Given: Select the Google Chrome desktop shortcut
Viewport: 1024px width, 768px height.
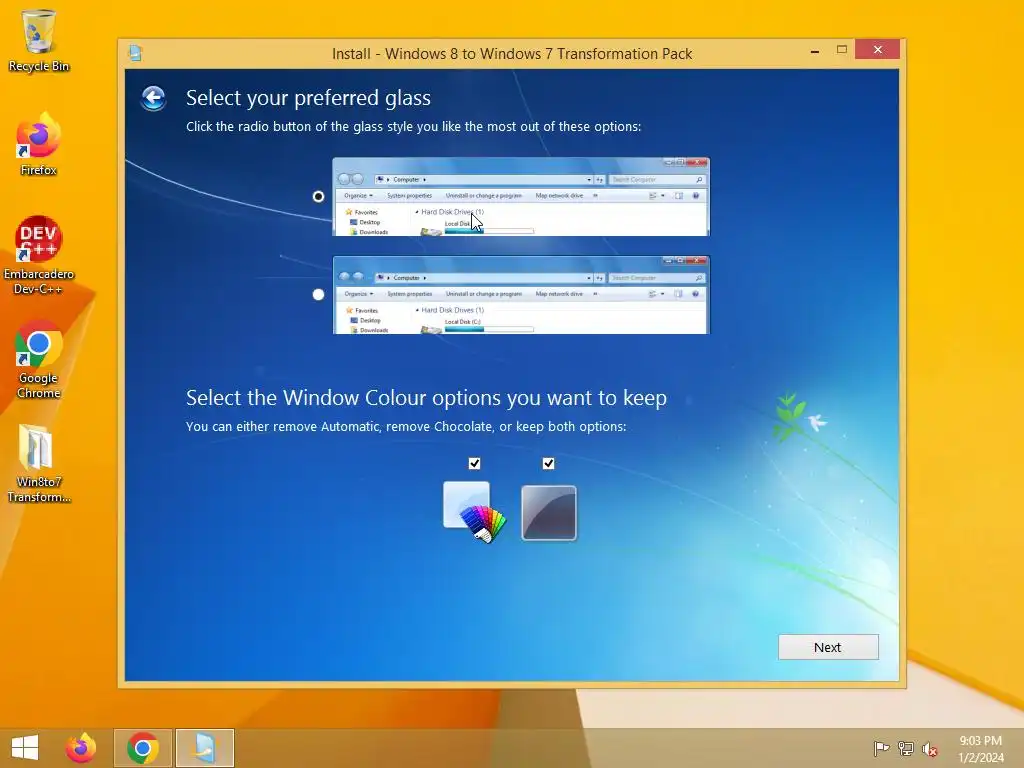Looking at the screenshot, I should tap(39, 360).
